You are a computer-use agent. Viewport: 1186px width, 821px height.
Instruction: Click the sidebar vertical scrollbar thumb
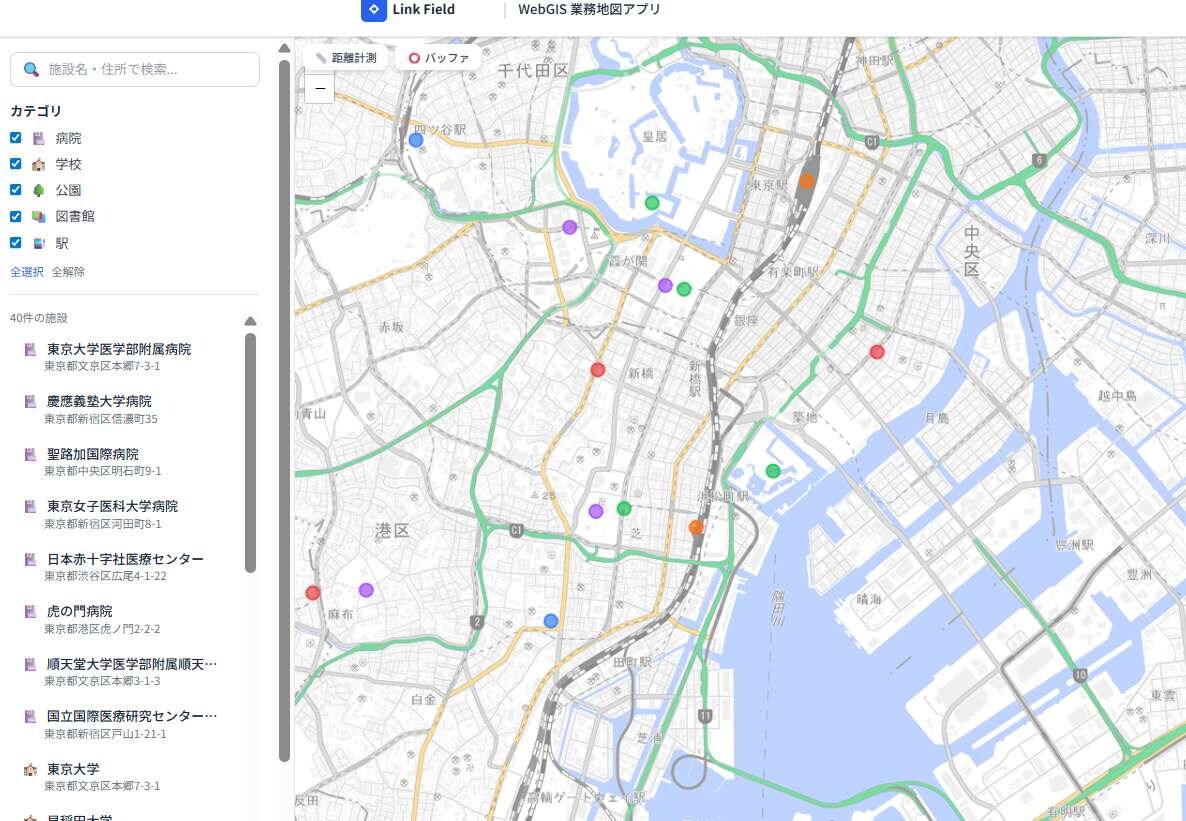[x=284, y=411]
